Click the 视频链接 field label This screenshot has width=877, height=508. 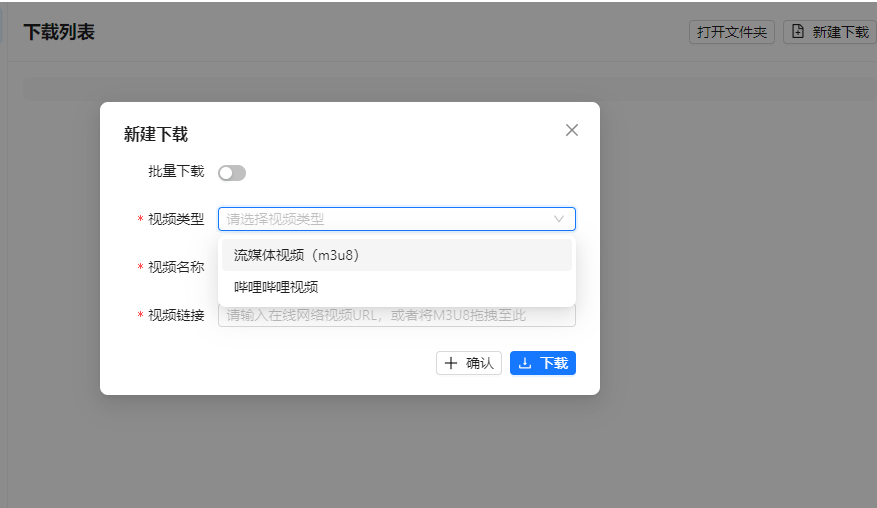pyautogui.click(x=176, y=316)
